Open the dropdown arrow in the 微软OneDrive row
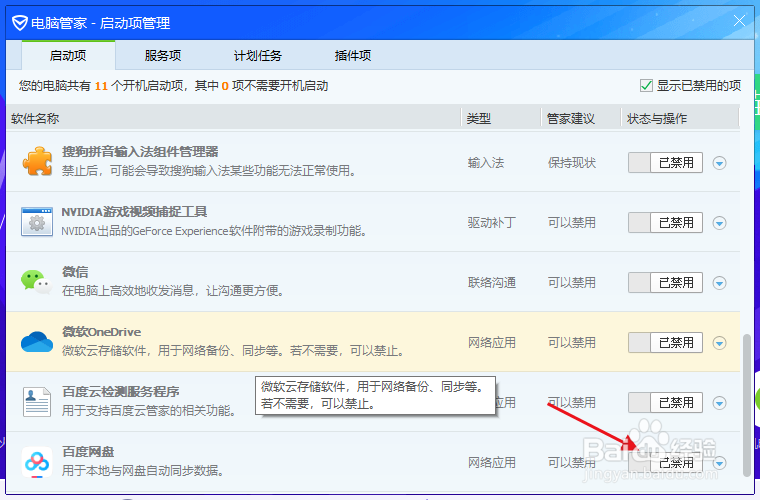This screenshot has width=760, height=500. (719, 343)
